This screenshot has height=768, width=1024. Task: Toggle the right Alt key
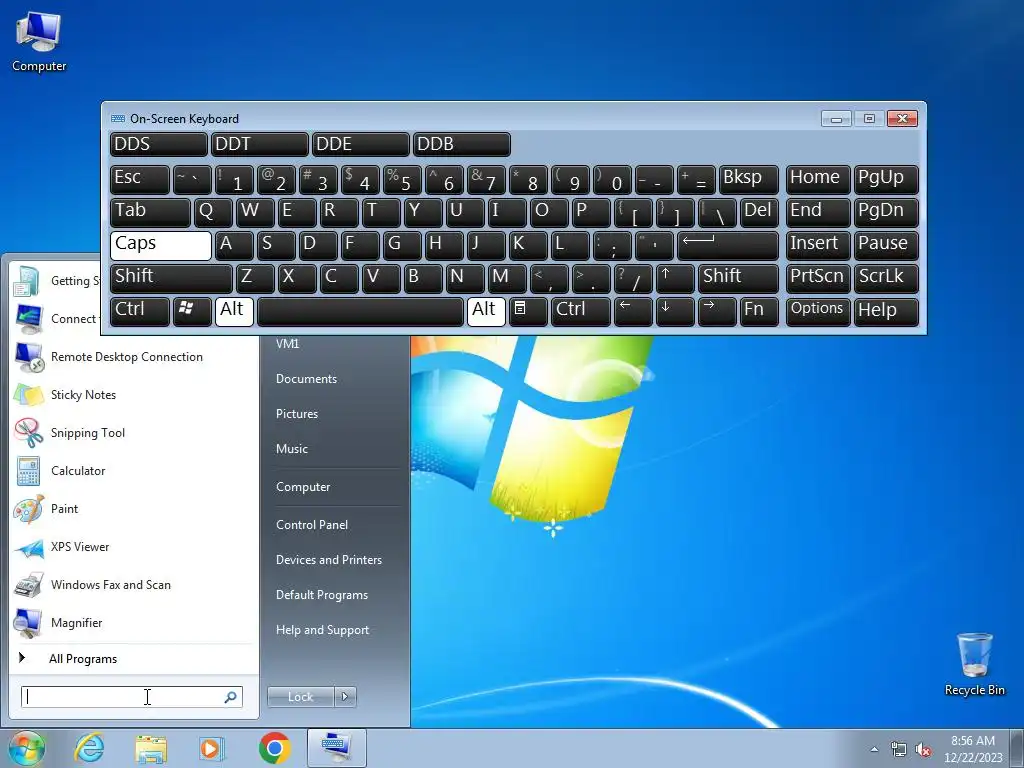486,312
